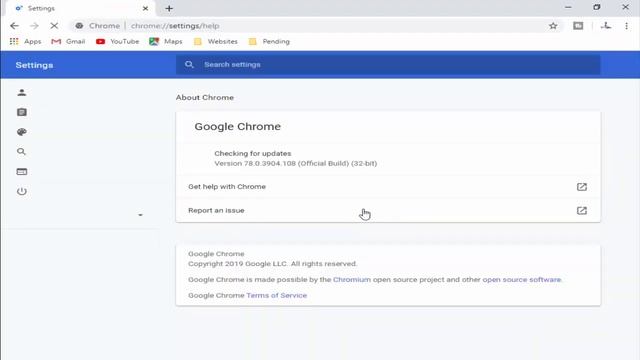Open the Websites bookmark folder
The image size is (640, 360).
point(216,42)
